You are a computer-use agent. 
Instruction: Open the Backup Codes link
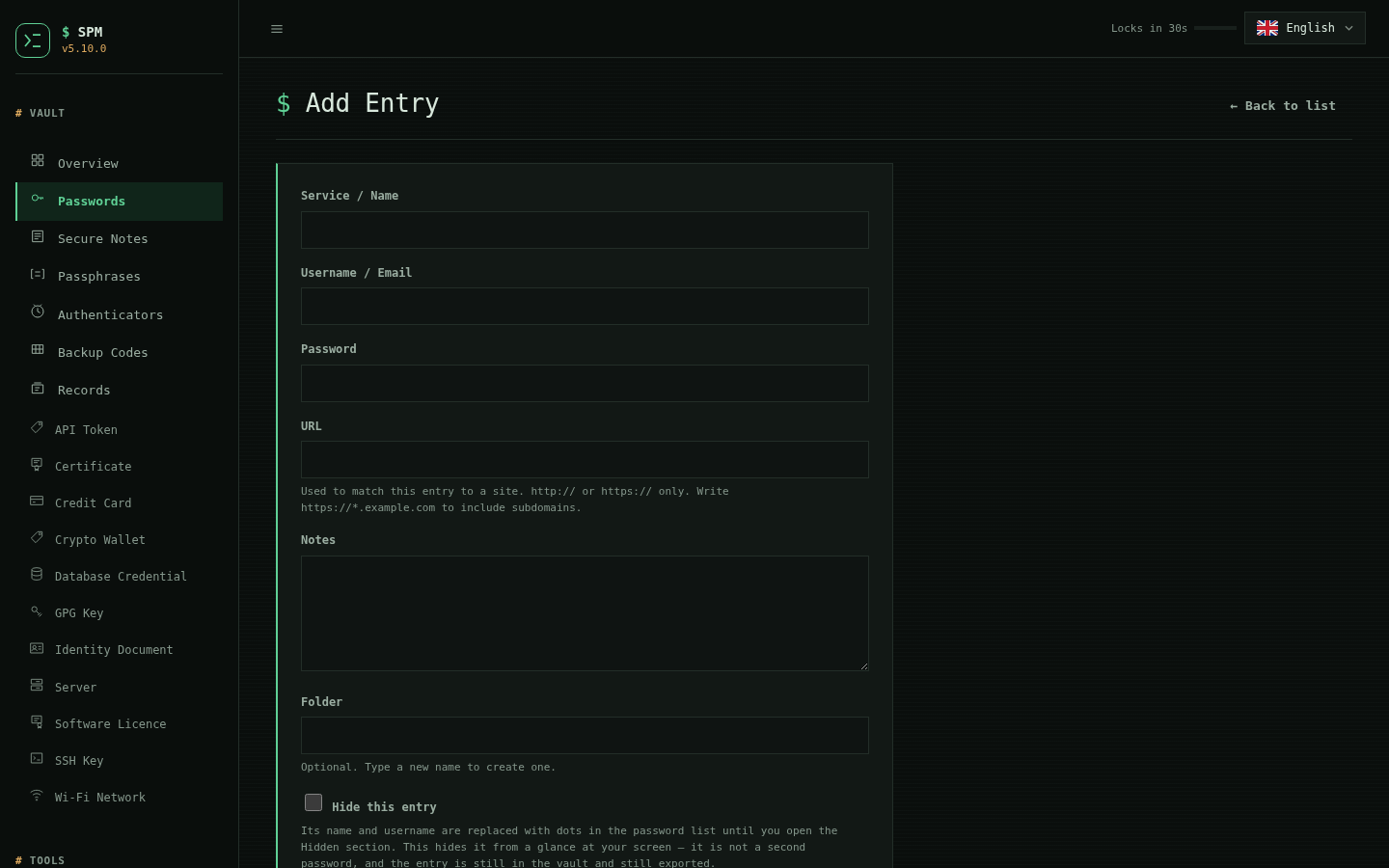(x=120, y=352)
